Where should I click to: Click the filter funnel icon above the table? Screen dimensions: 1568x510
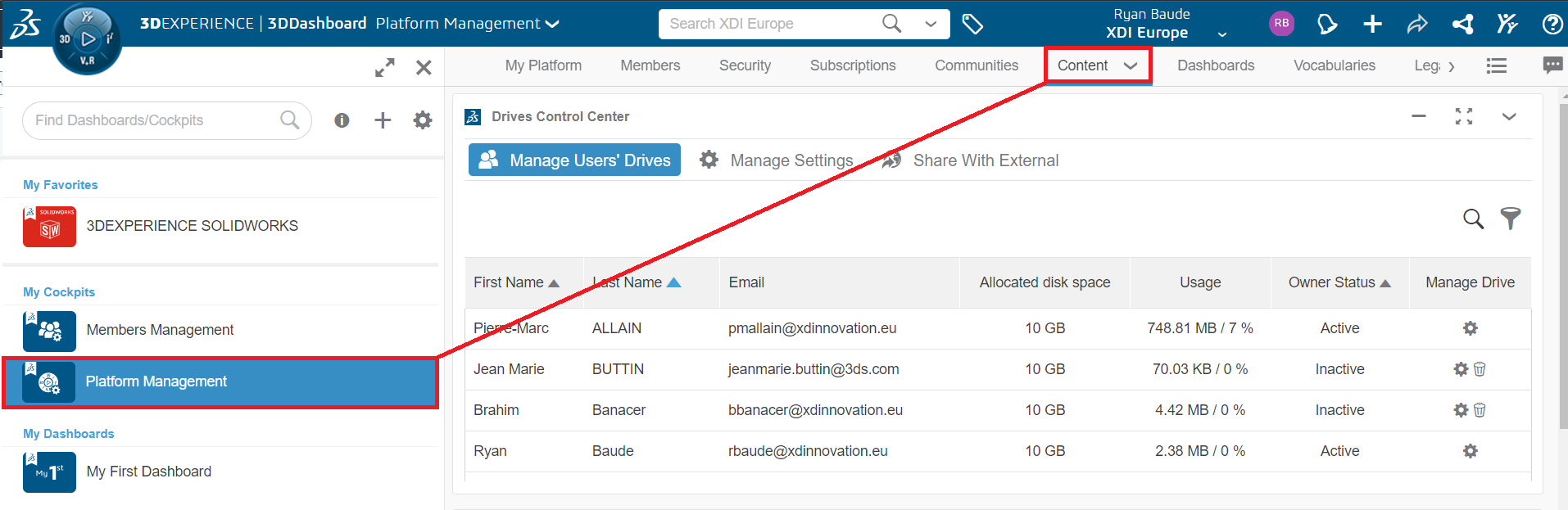[1510, 218]
